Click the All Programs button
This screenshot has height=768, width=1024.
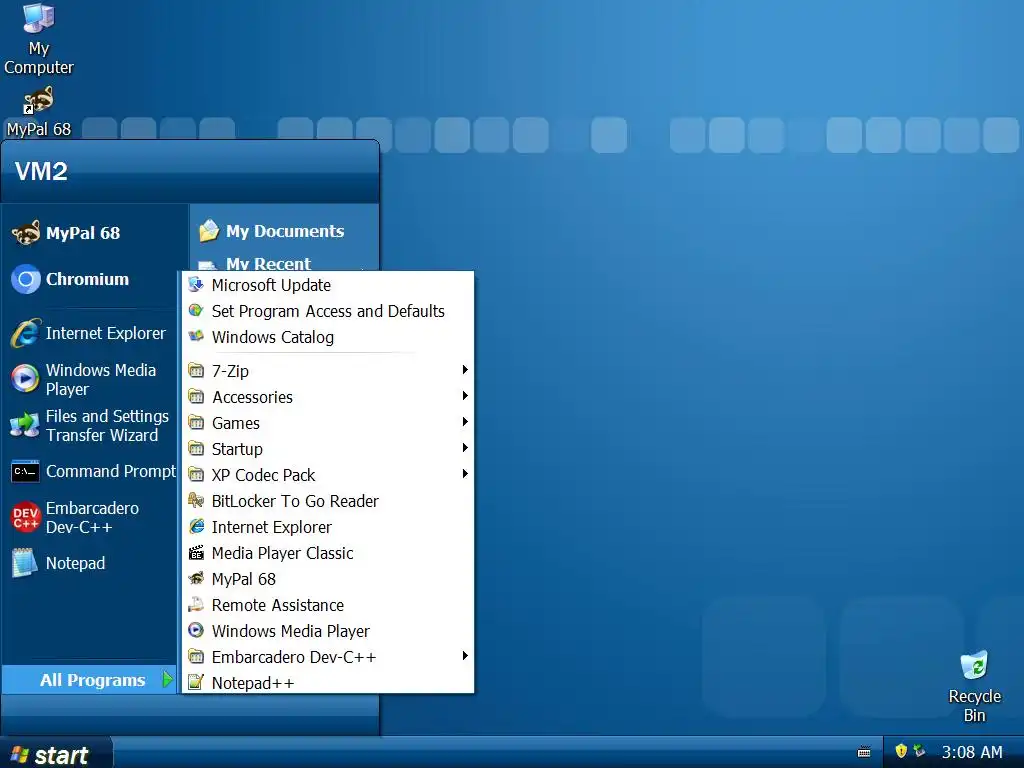(89, 680)
